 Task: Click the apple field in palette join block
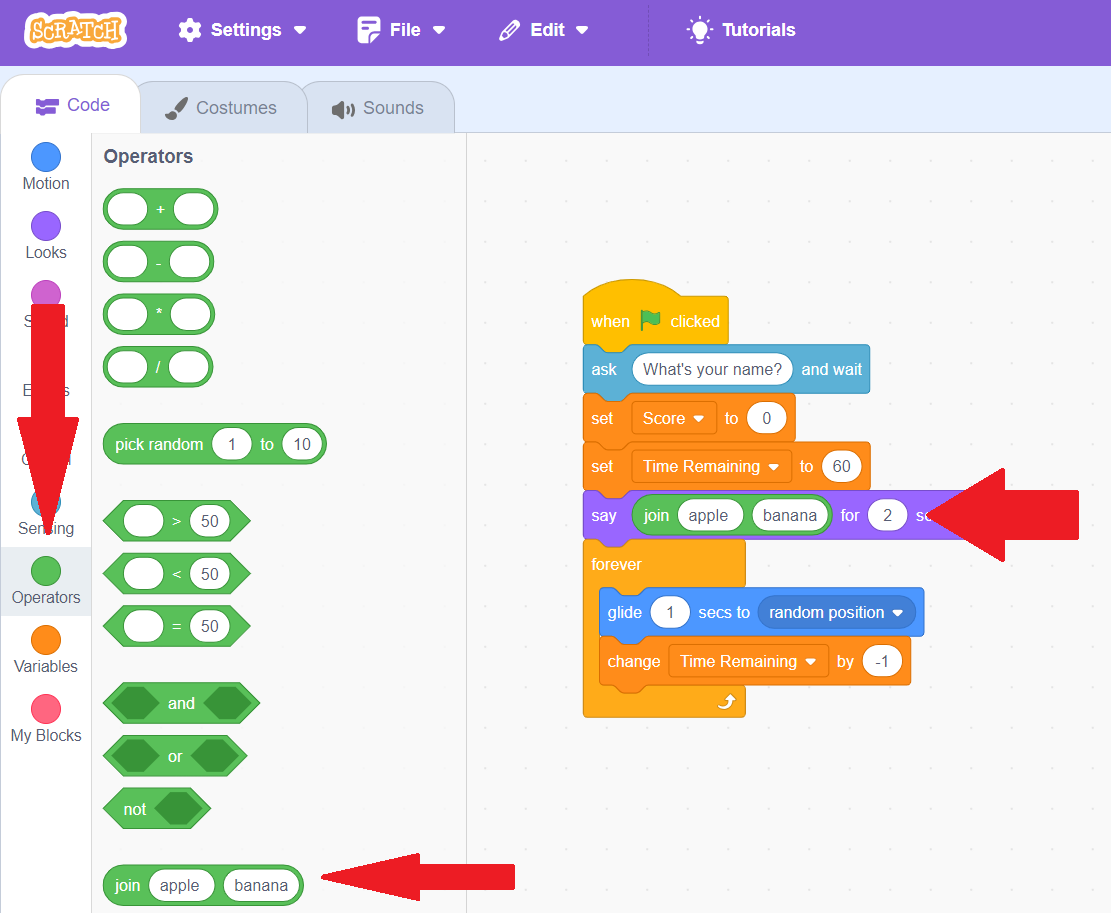pos(179,885)
